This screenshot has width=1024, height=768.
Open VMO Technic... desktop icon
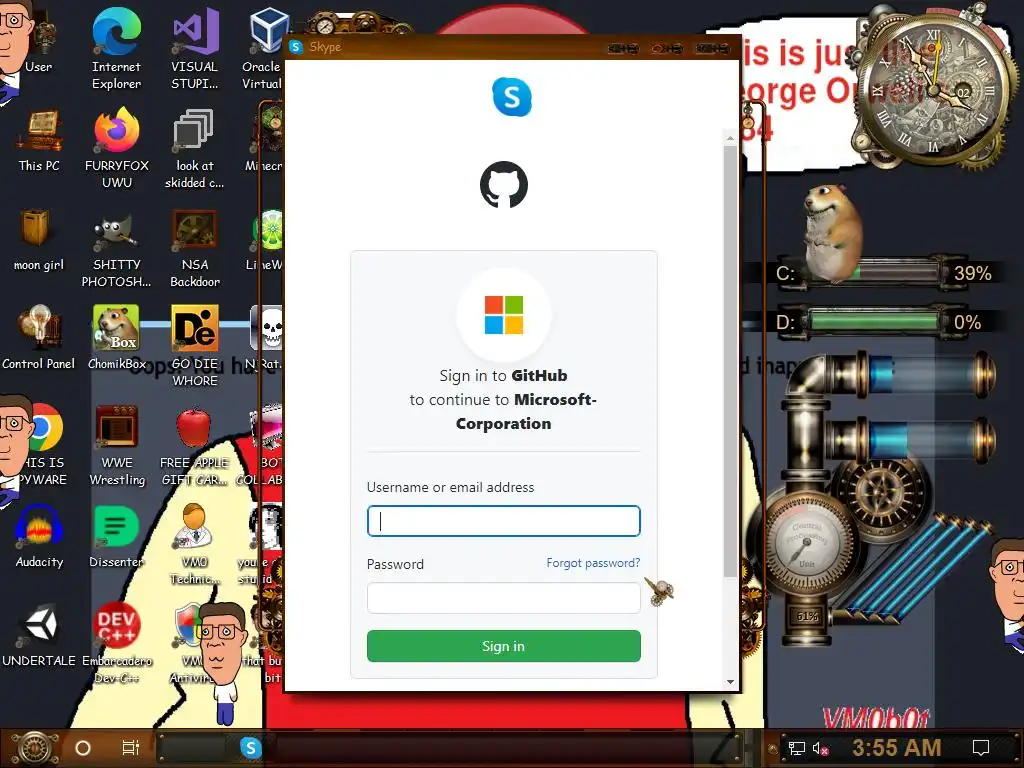click(x=194, y=544)
